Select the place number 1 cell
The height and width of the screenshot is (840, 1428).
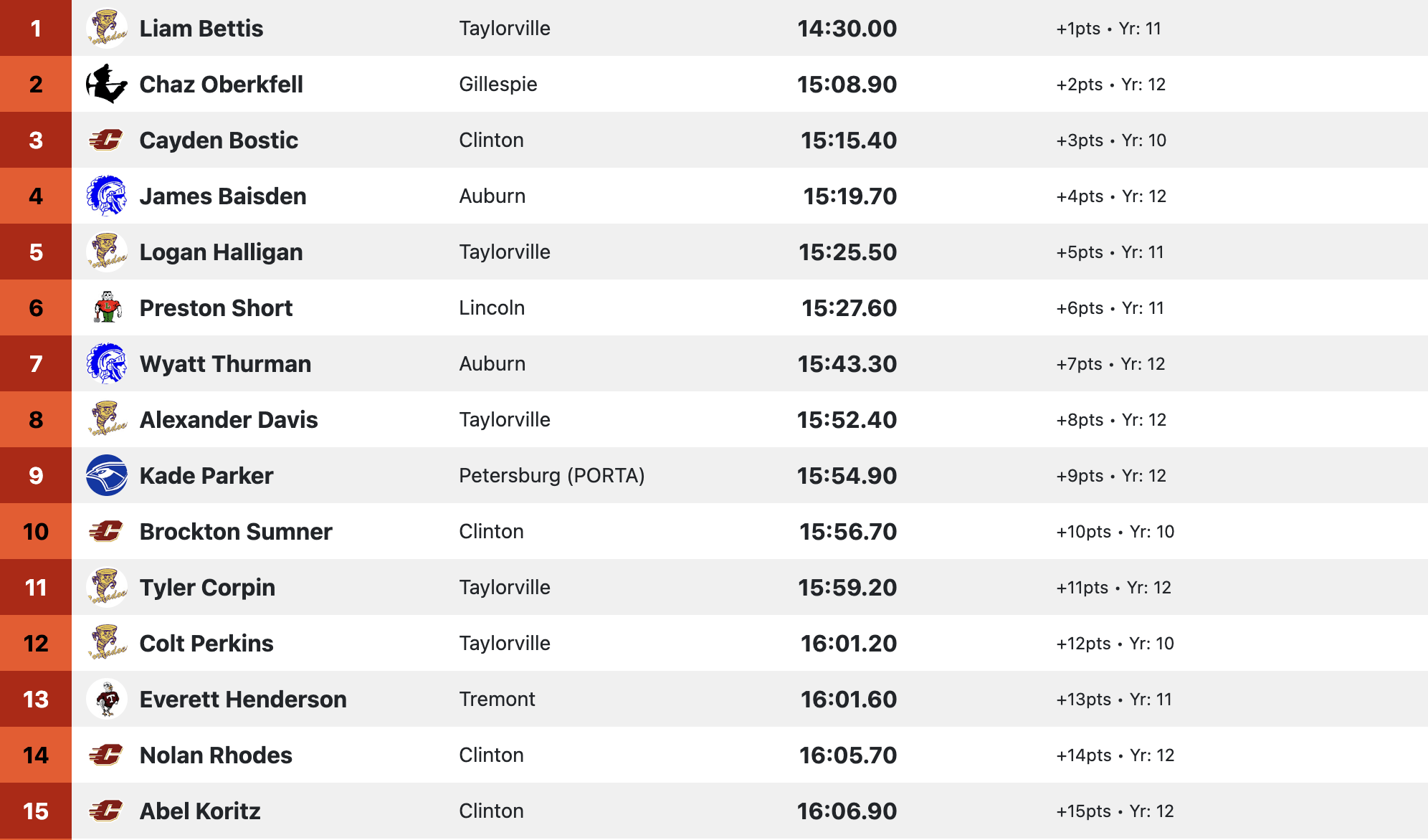36,28
